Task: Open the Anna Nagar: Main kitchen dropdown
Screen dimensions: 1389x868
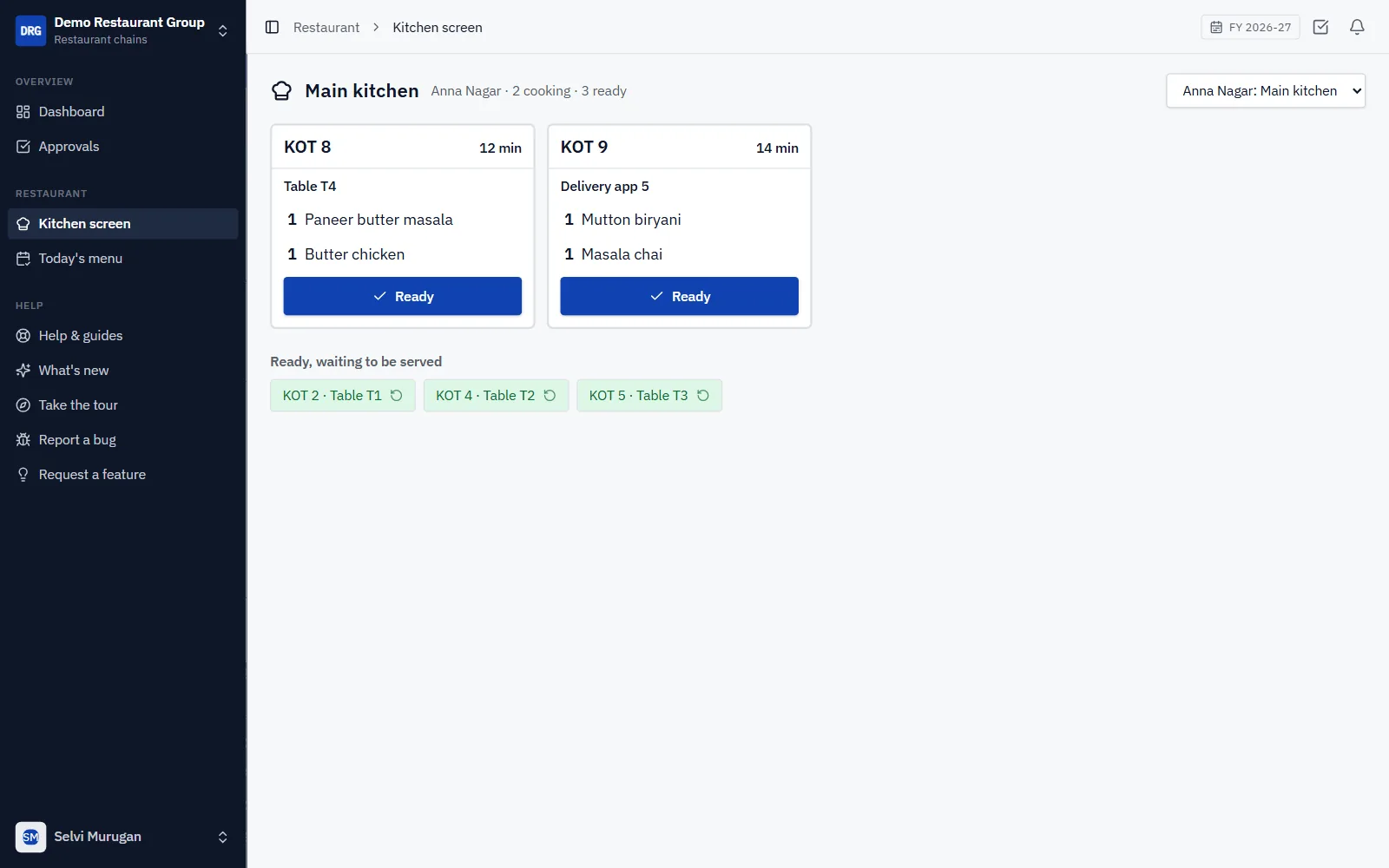Action: click(1266, 91)
